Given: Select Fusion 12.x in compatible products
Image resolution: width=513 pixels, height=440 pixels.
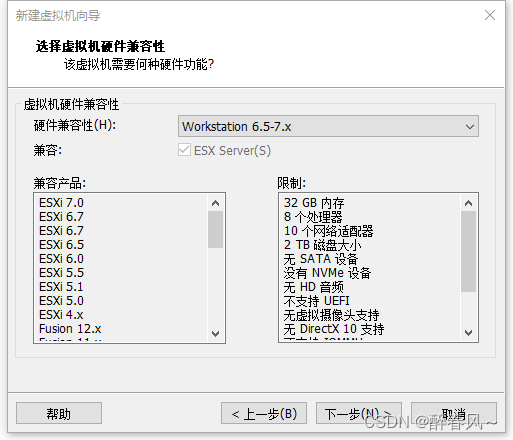Looking at the screenshot, I should pyautogui.click(x=70, y=329).
